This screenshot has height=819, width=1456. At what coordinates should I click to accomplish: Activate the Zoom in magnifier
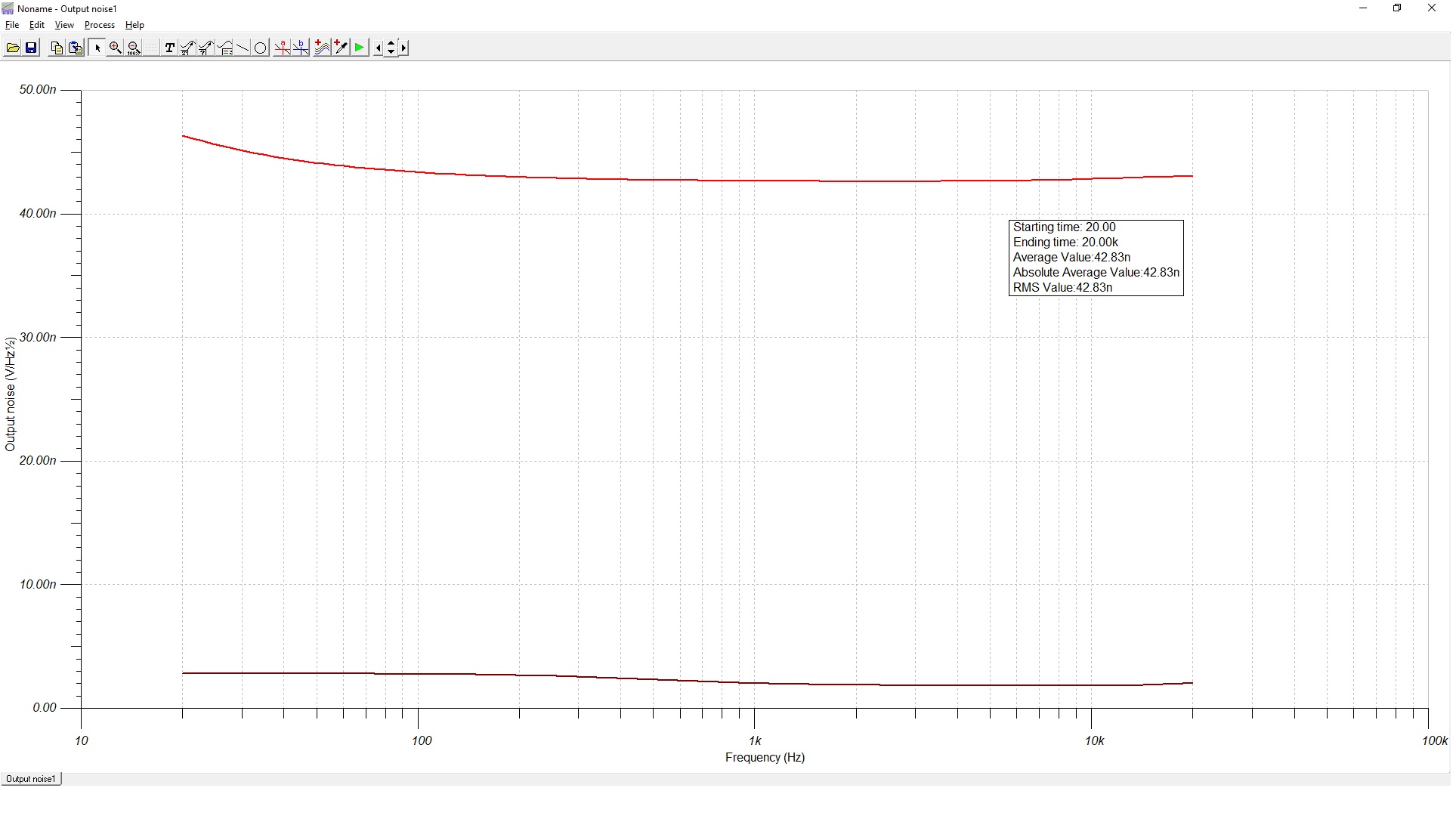(x=116, y=48)
